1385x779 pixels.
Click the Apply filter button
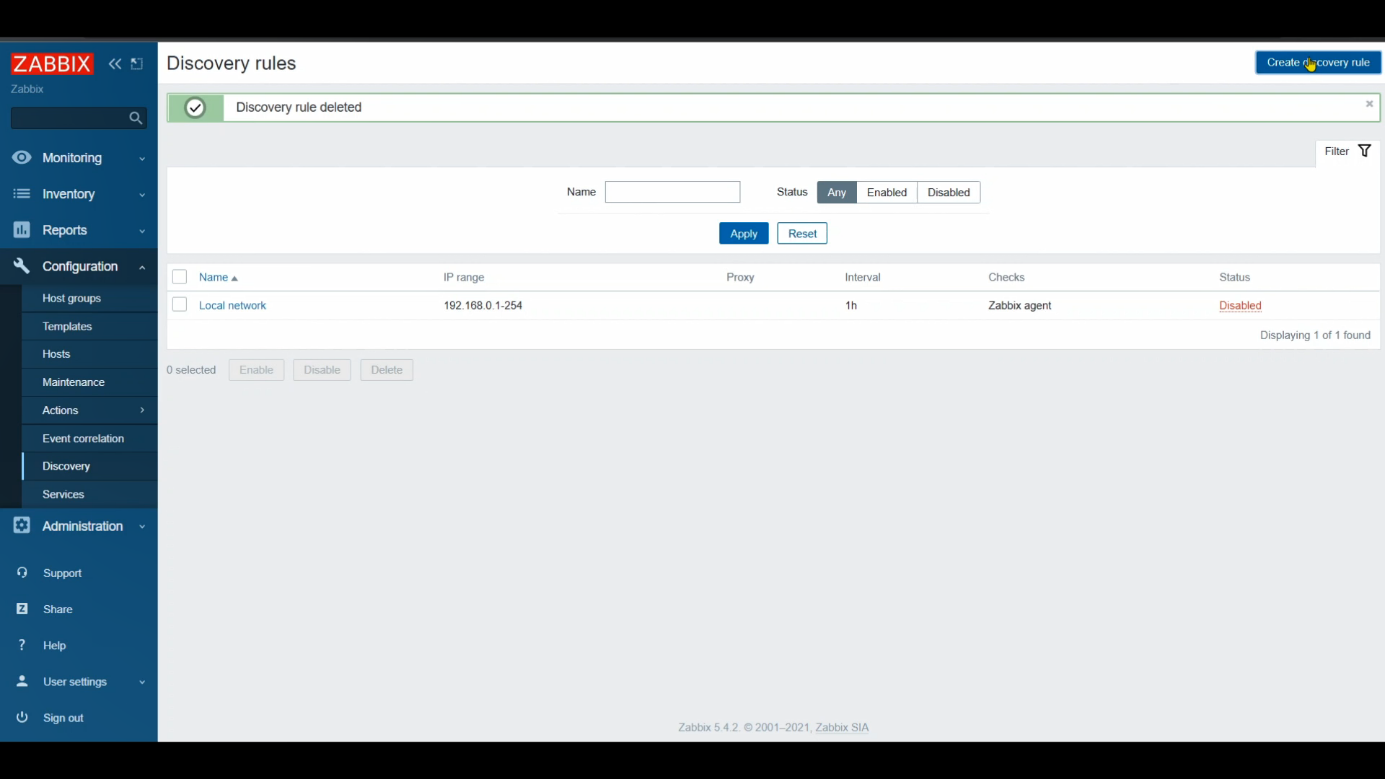click(x=744, y=233)
